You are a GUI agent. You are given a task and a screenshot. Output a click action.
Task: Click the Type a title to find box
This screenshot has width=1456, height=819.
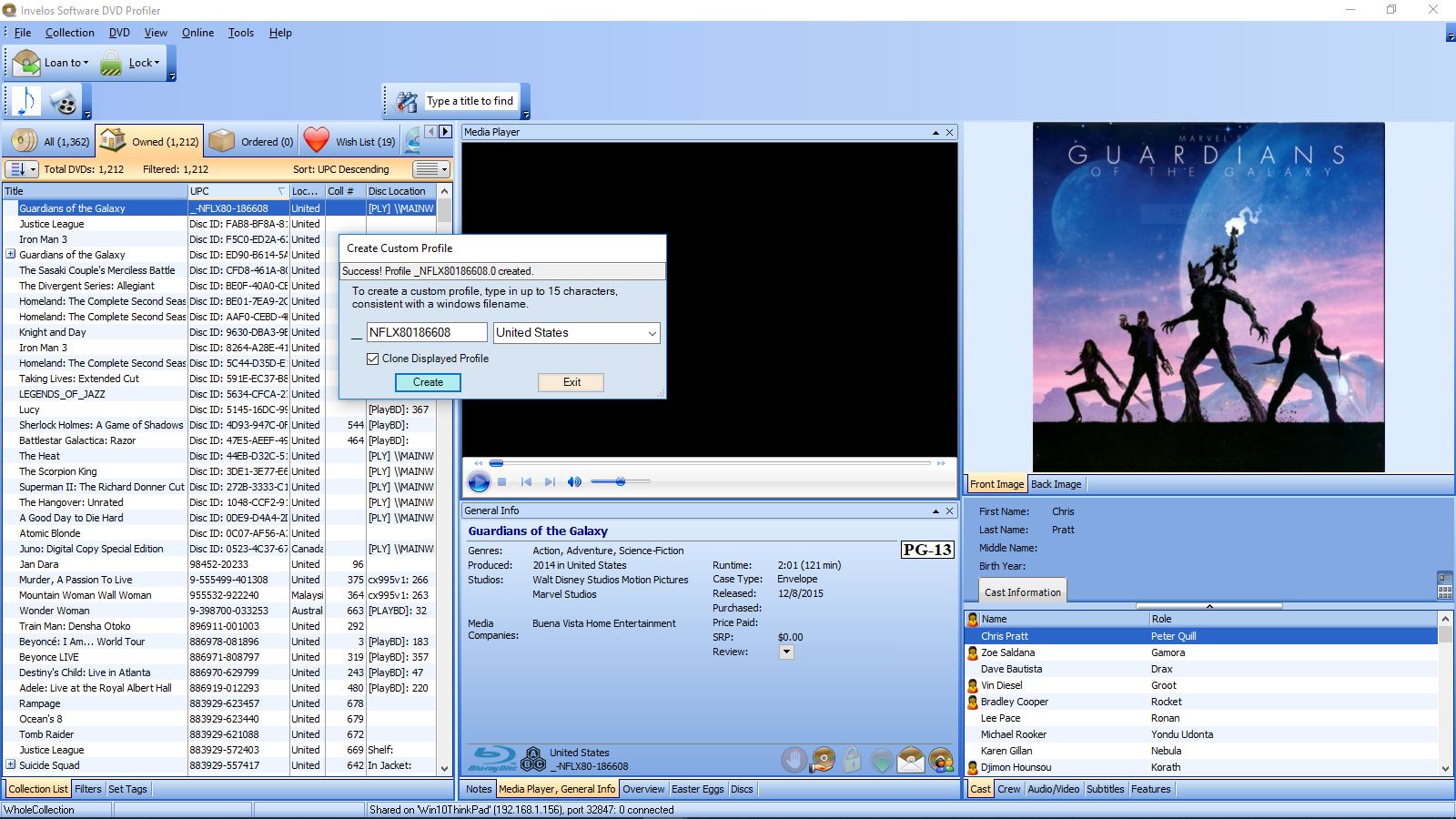click(470, 101)
